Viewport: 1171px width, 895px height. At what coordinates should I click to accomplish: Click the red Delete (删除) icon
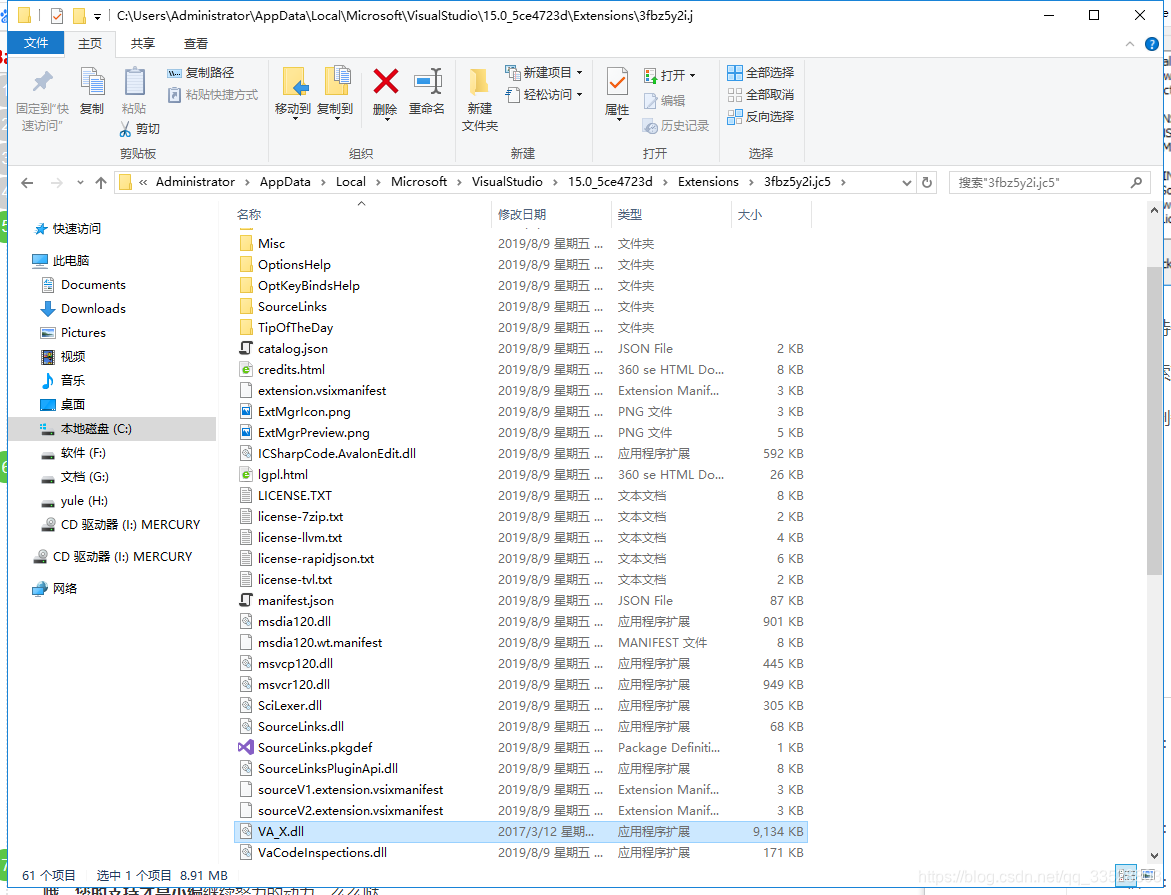point(385,81)
